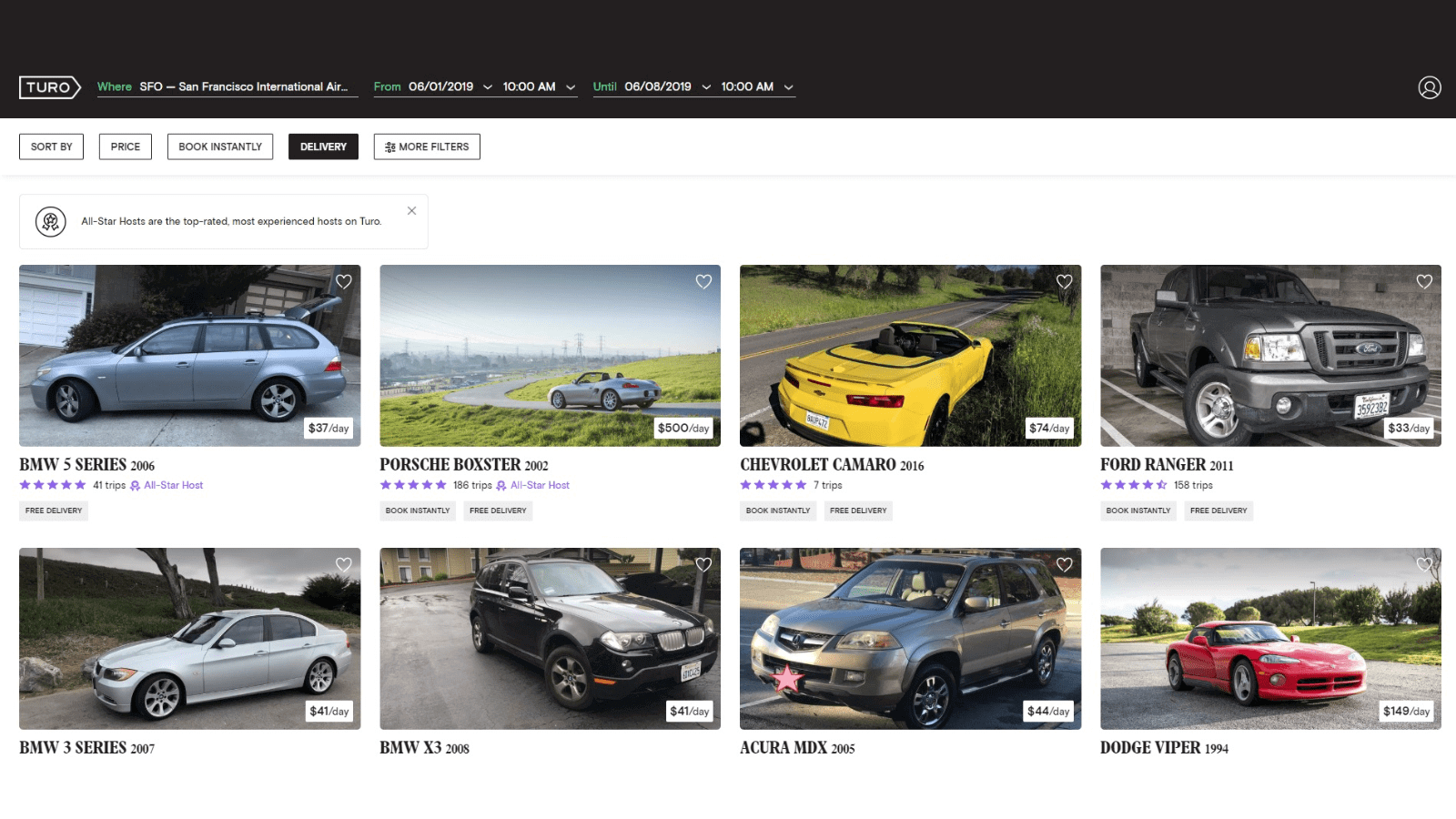The image size is (1456, 819).
Task: Open the Dodge Viper 1994 photo
Action: [1270, 639]
